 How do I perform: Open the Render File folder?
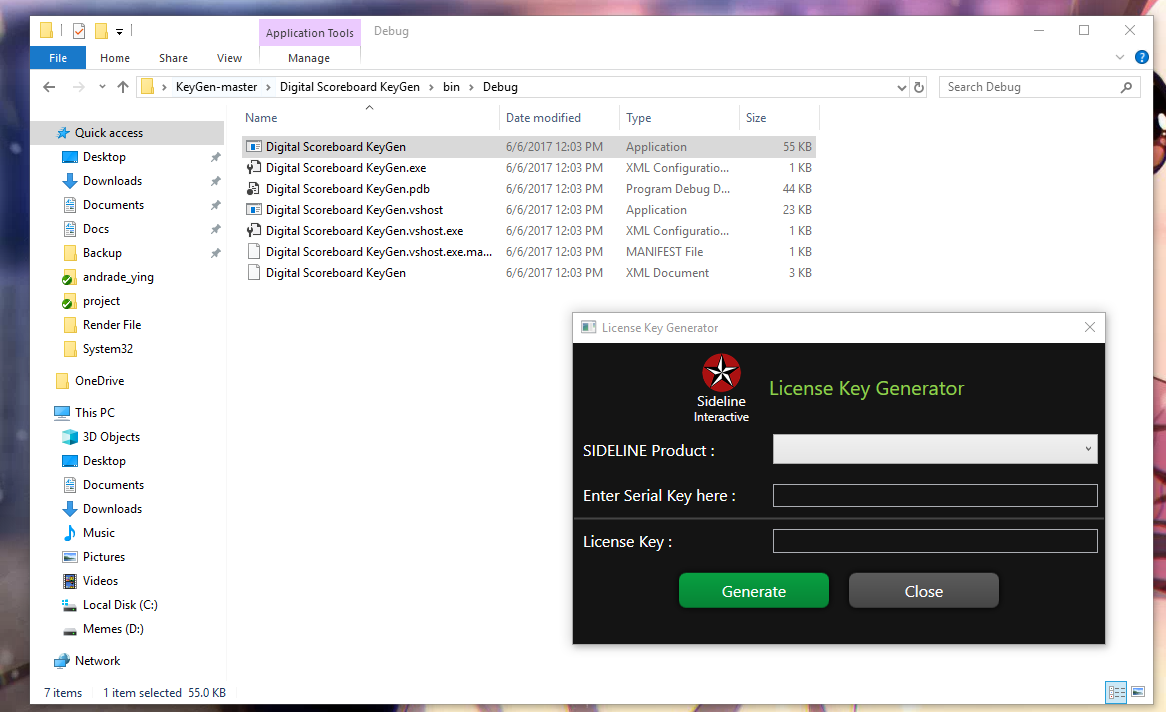(x=112, y=324)
